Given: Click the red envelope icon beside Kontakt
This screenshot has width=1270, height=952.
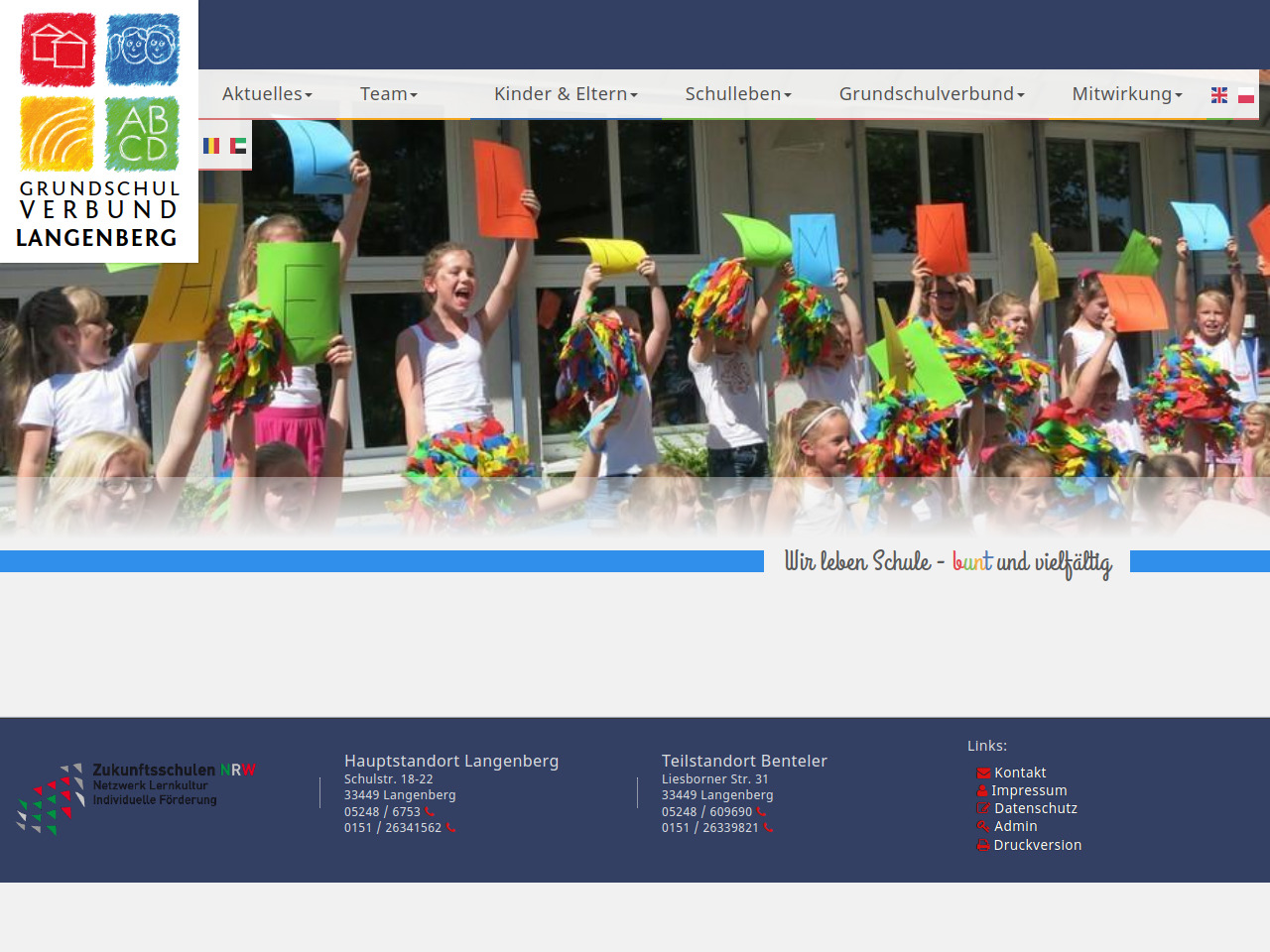Looking at the screenshot, I should click(983, 773).
